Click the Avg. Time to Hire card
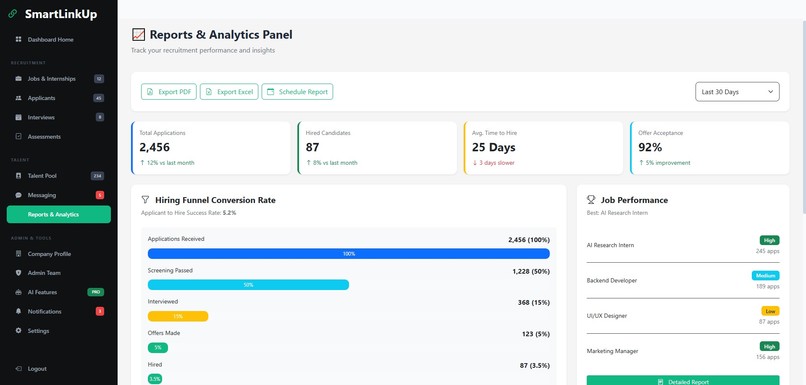Viewport: 806px width, 385px height. 543,148
